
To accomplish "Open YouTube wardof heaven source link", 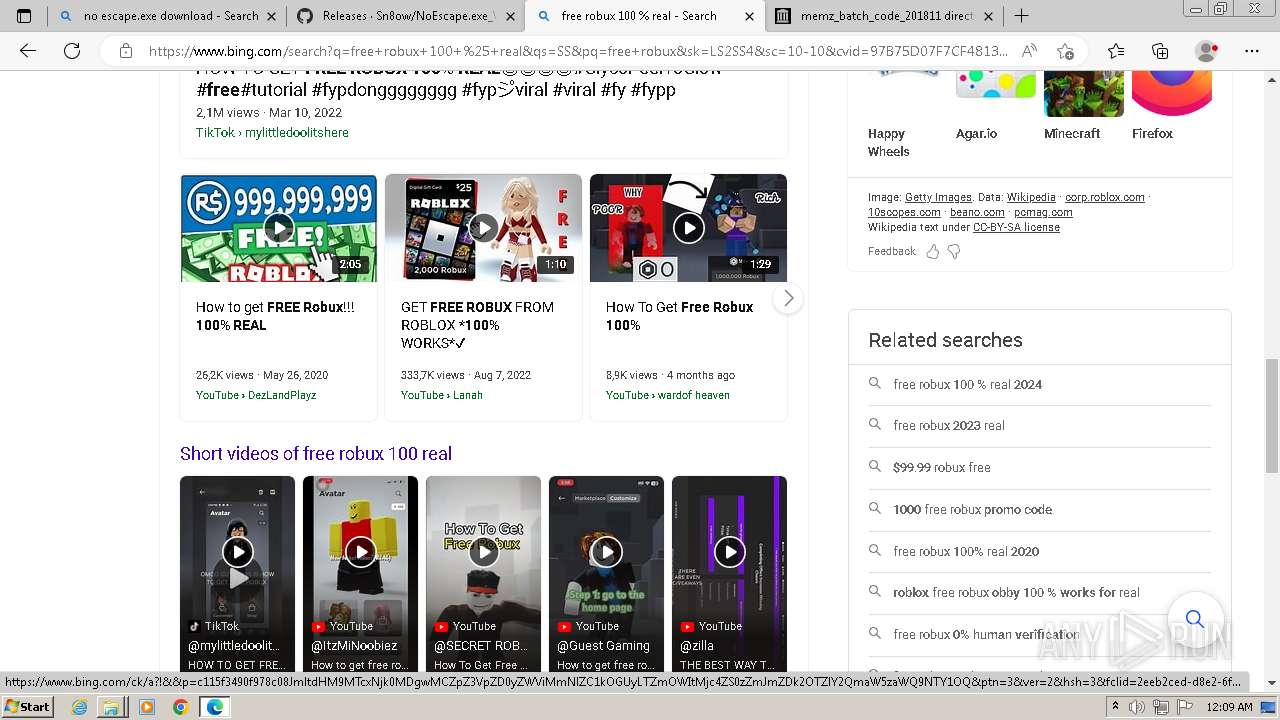I will click(x=668, y=395).
